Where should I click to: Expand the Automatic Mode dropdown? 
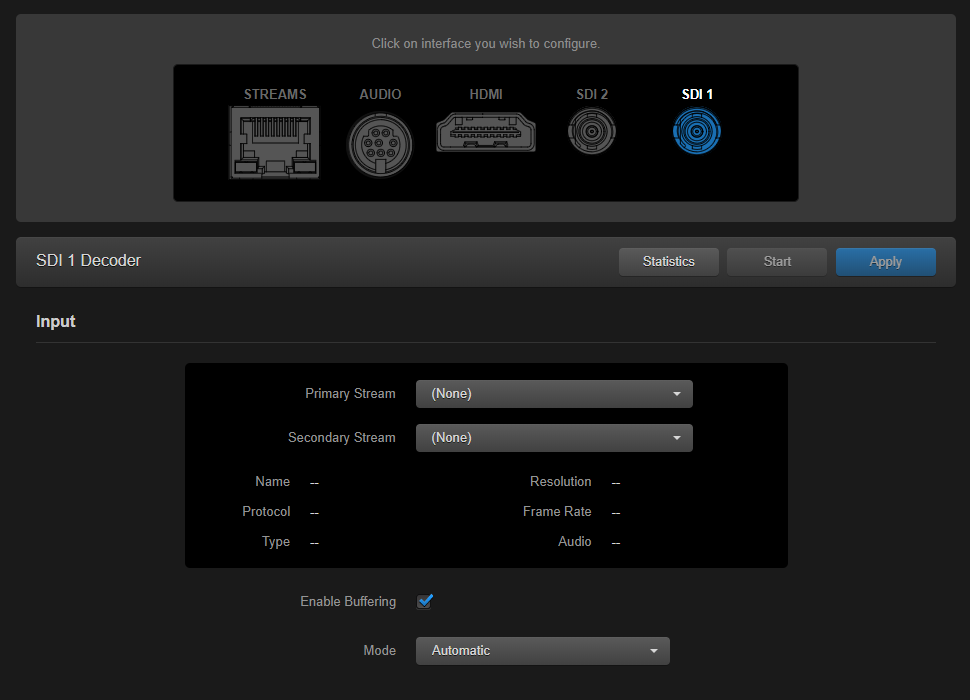[543, 650]
